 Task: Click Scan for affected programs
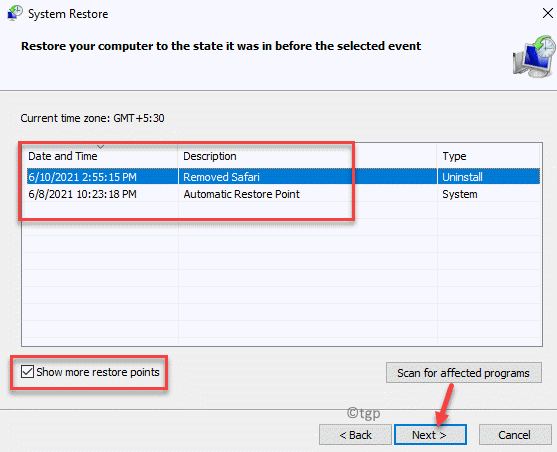tap(464, 373)
